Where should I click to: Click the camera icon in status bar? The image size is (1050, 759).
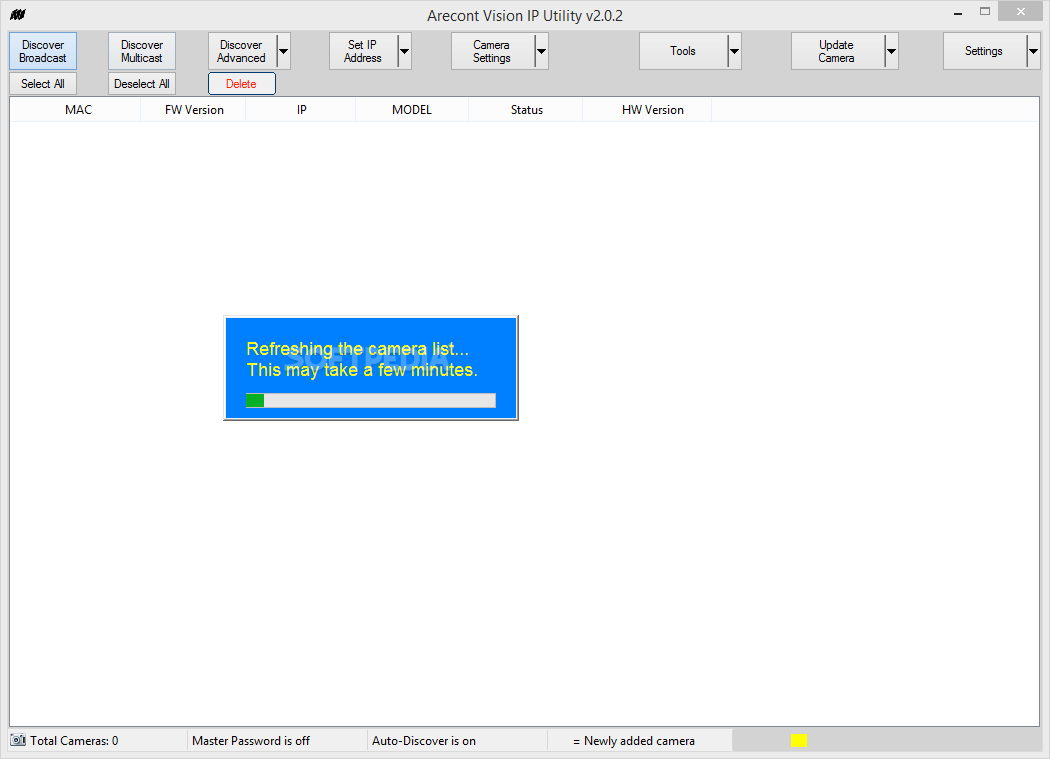click(x=18, y=740)
